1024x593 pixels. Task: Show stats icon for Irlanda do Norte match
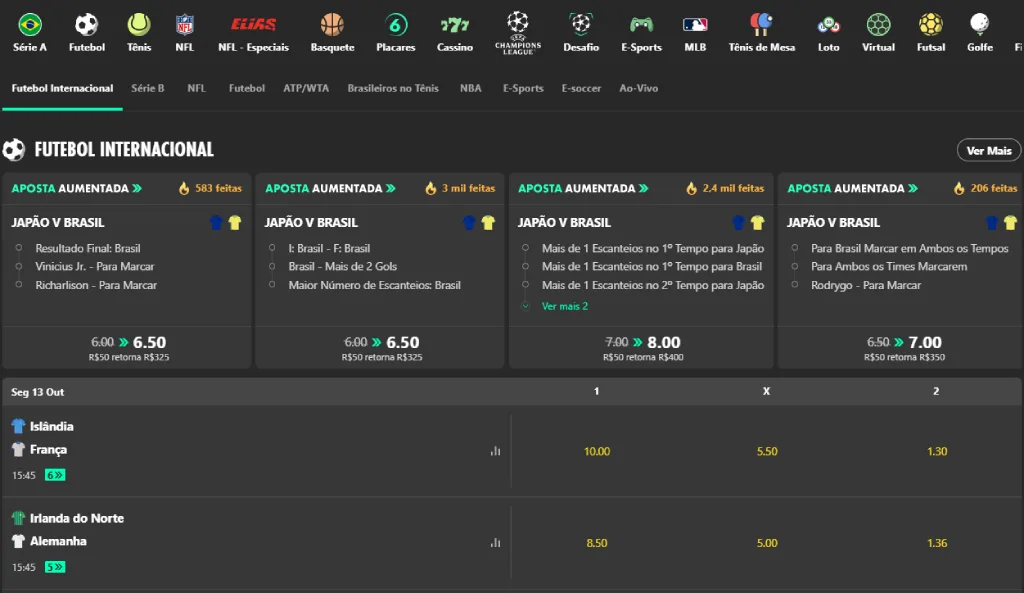click(495, 543)
